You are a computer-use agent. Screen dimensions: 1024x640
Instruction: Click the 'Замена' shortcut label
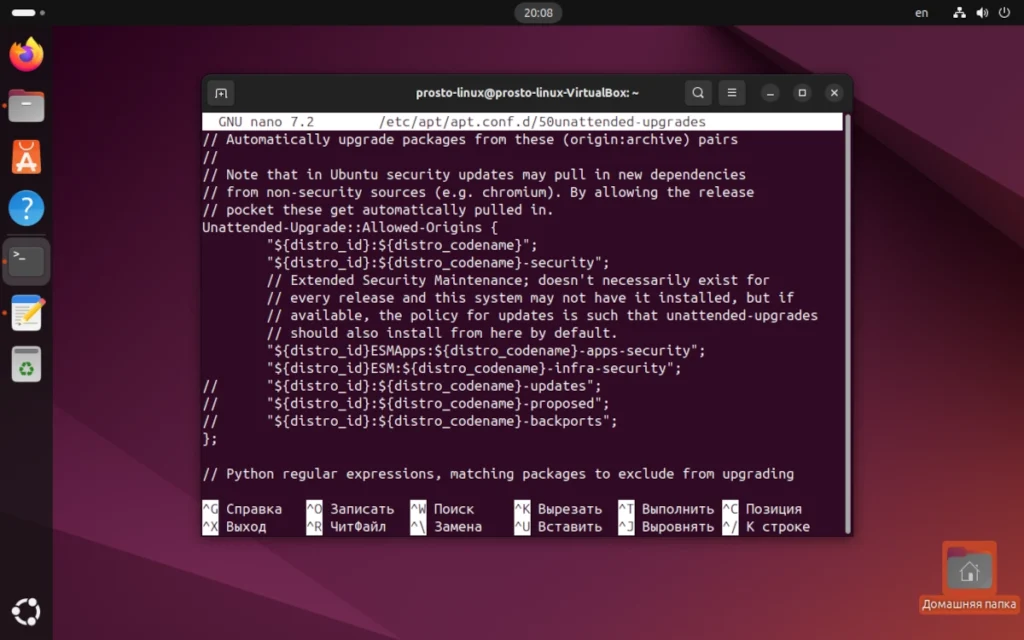click(x=458, y=527)
